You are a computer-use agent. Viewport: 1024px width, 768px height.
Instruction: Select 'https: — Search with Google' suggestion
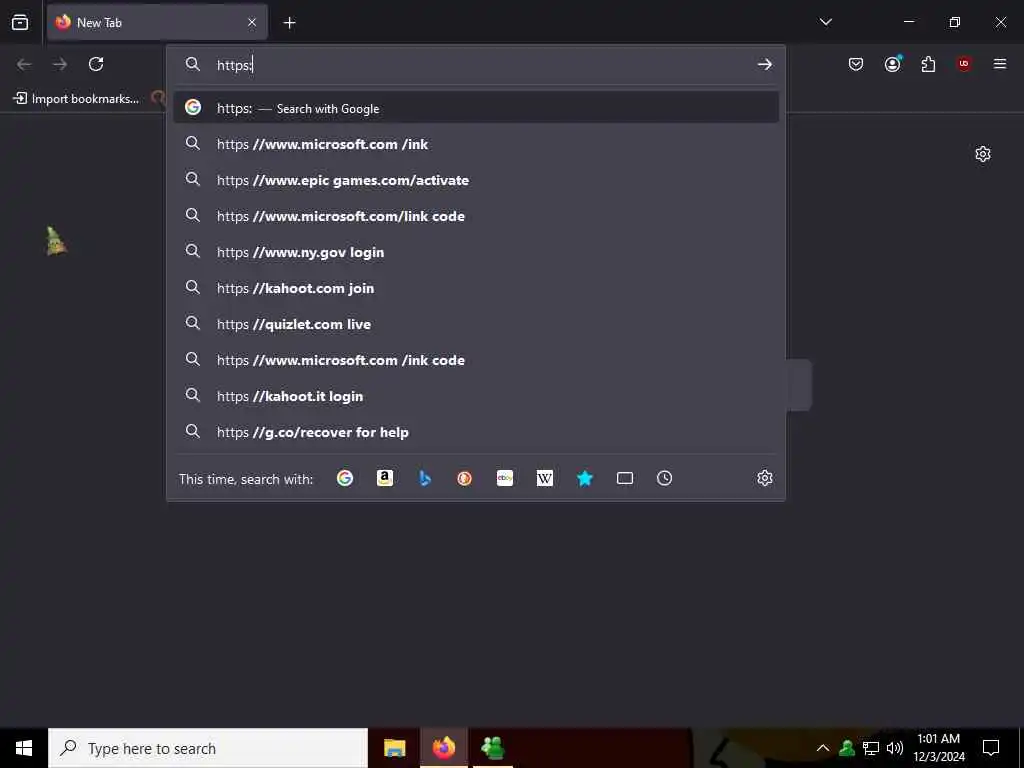tap(476, 108)
